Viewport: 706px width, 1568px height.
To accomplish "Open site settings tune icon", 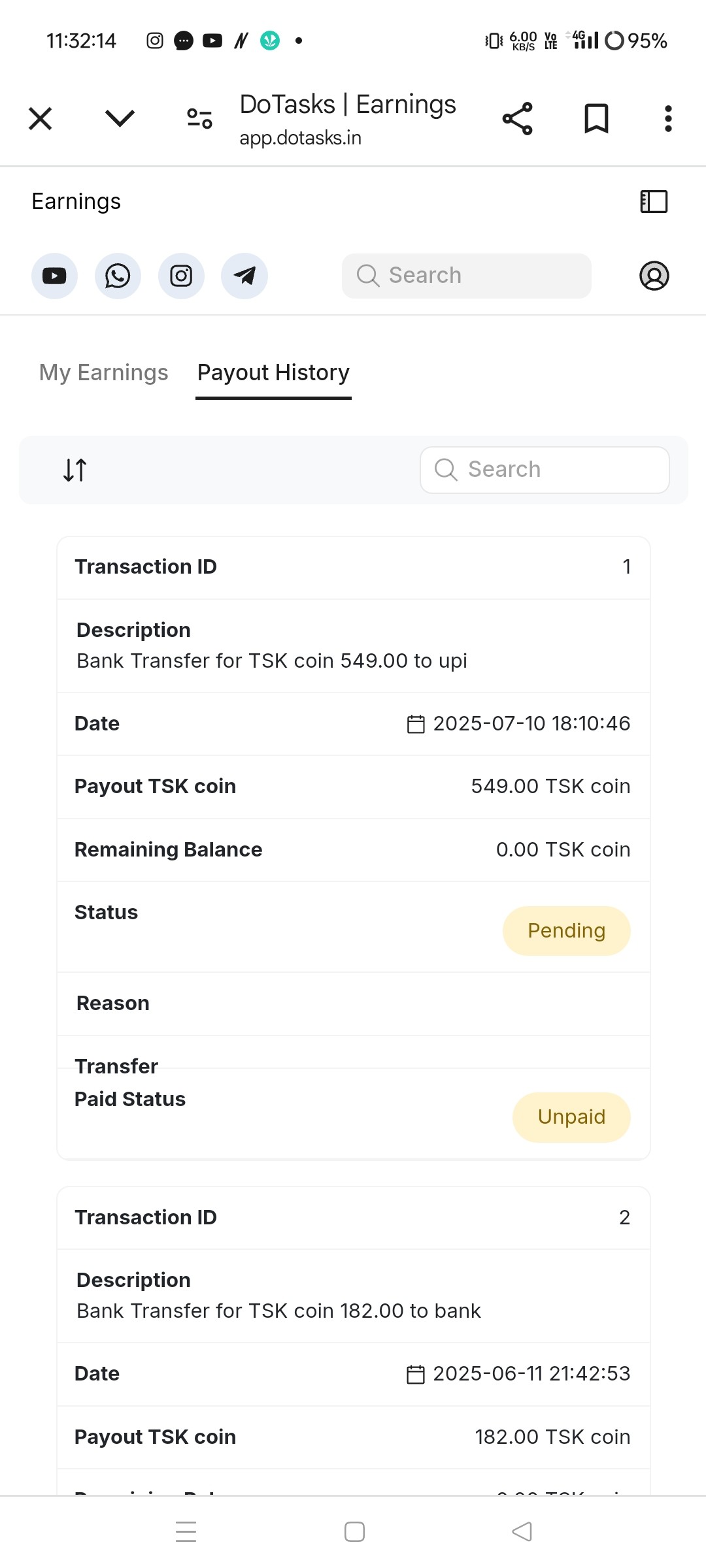I will pos(199,119).
